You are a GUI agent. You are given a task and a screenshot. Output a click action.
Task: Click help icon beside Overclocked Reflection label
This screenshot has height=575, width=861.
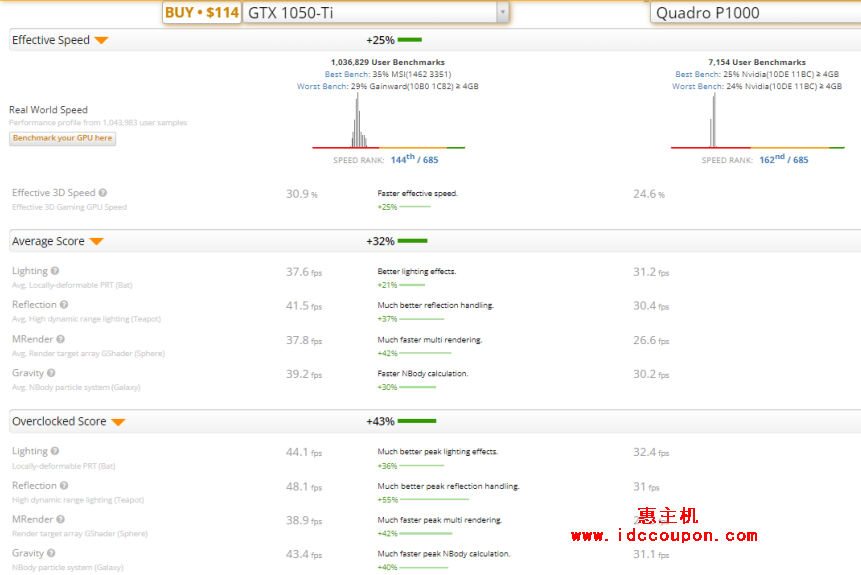64,485
